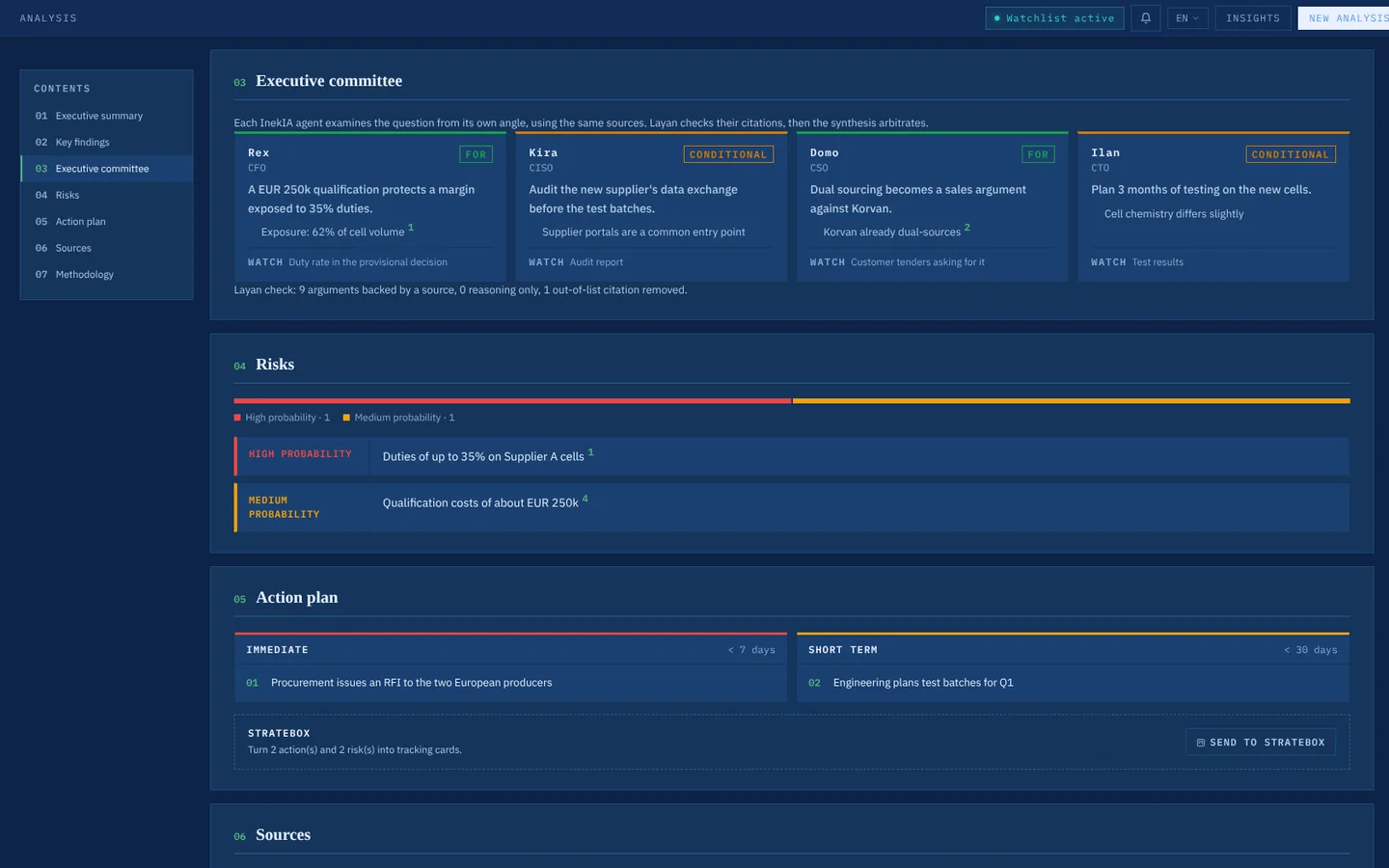Click the Immediate column header
1389x868 pixels.
[511, 650]
